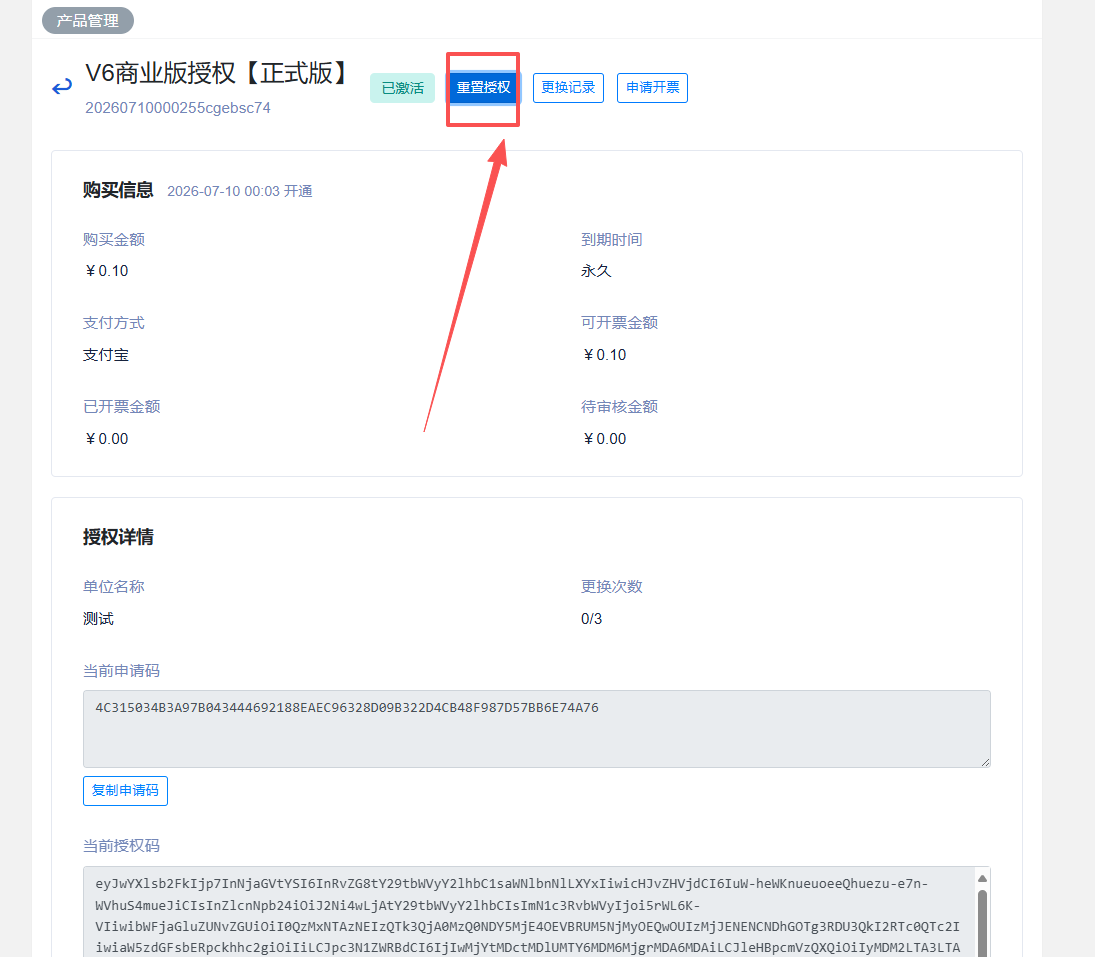Copy the request code with 复制申请码
This screenshot has width=1095, height=957.
tap(125, 791)
